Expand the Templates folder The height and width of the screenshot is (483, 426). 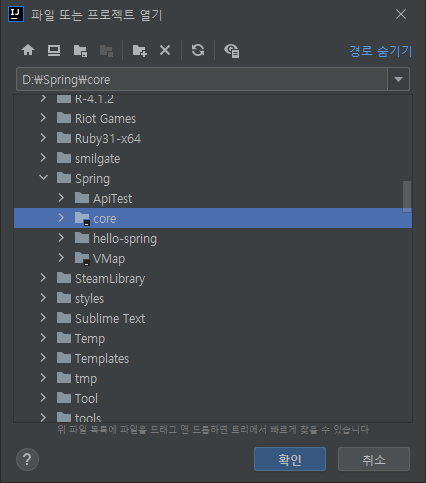coord(43,358)
